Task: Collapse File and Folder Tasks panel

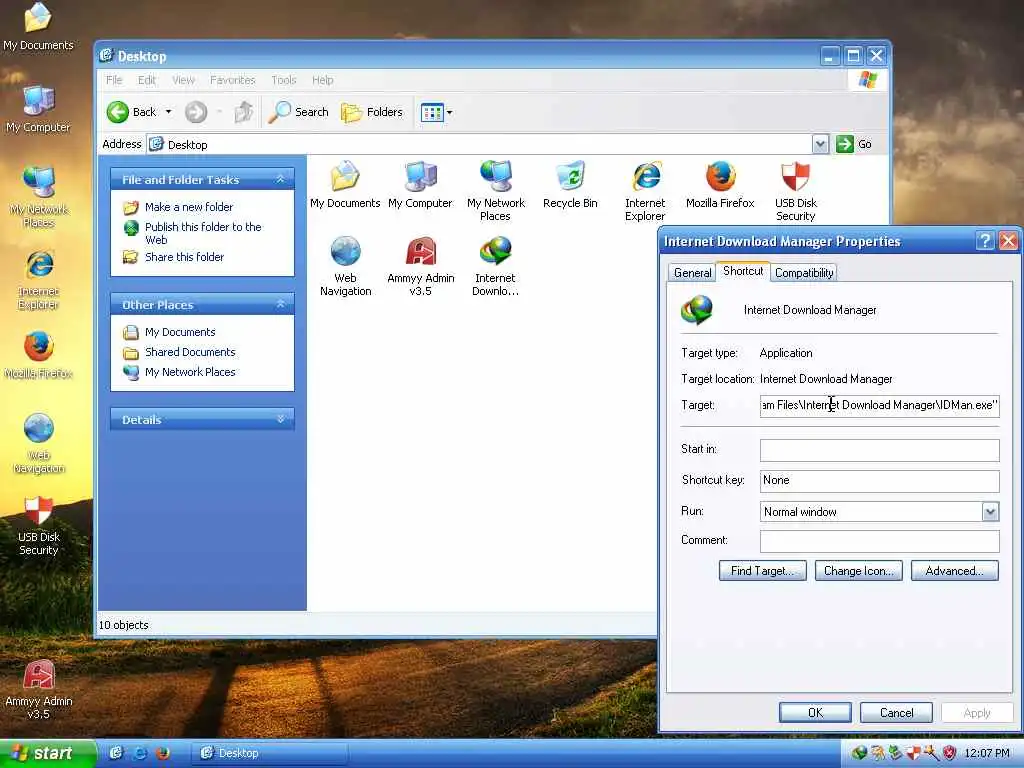Action: 281,179
